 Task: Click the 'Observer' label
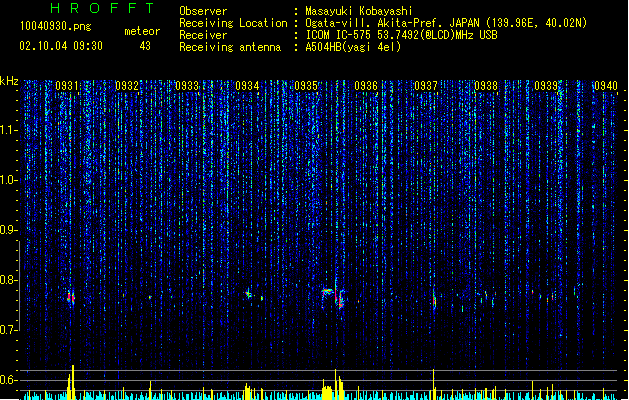(x=203, y=11)
